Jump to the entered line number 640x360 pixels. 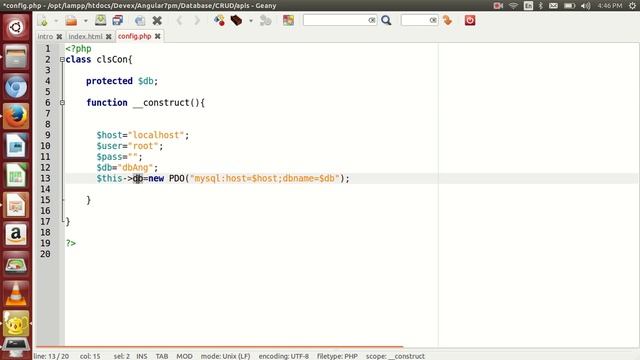448,20
